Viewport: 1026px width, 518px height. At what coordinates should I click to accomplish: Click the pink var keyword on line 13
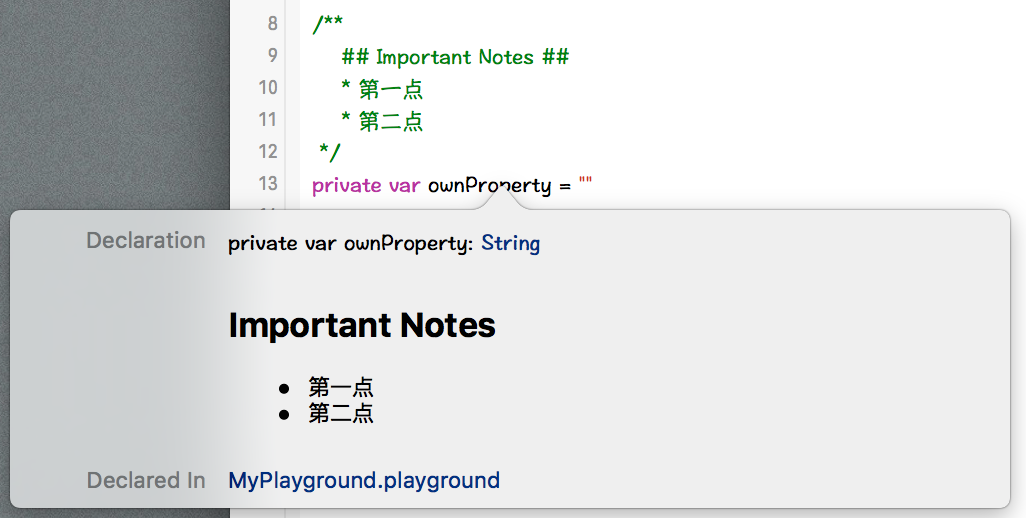click(404, 185)
